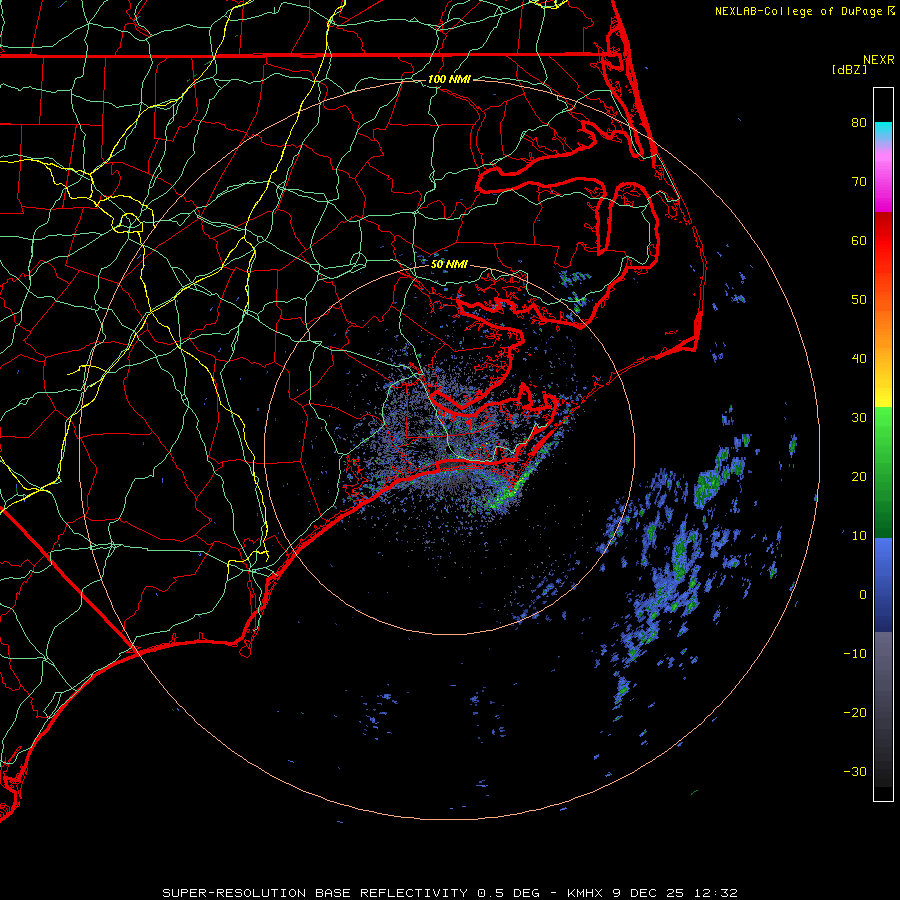This screenshot has height=900, width=900.
Task: Click the red segment of the color bar
Action: (883, 241)
